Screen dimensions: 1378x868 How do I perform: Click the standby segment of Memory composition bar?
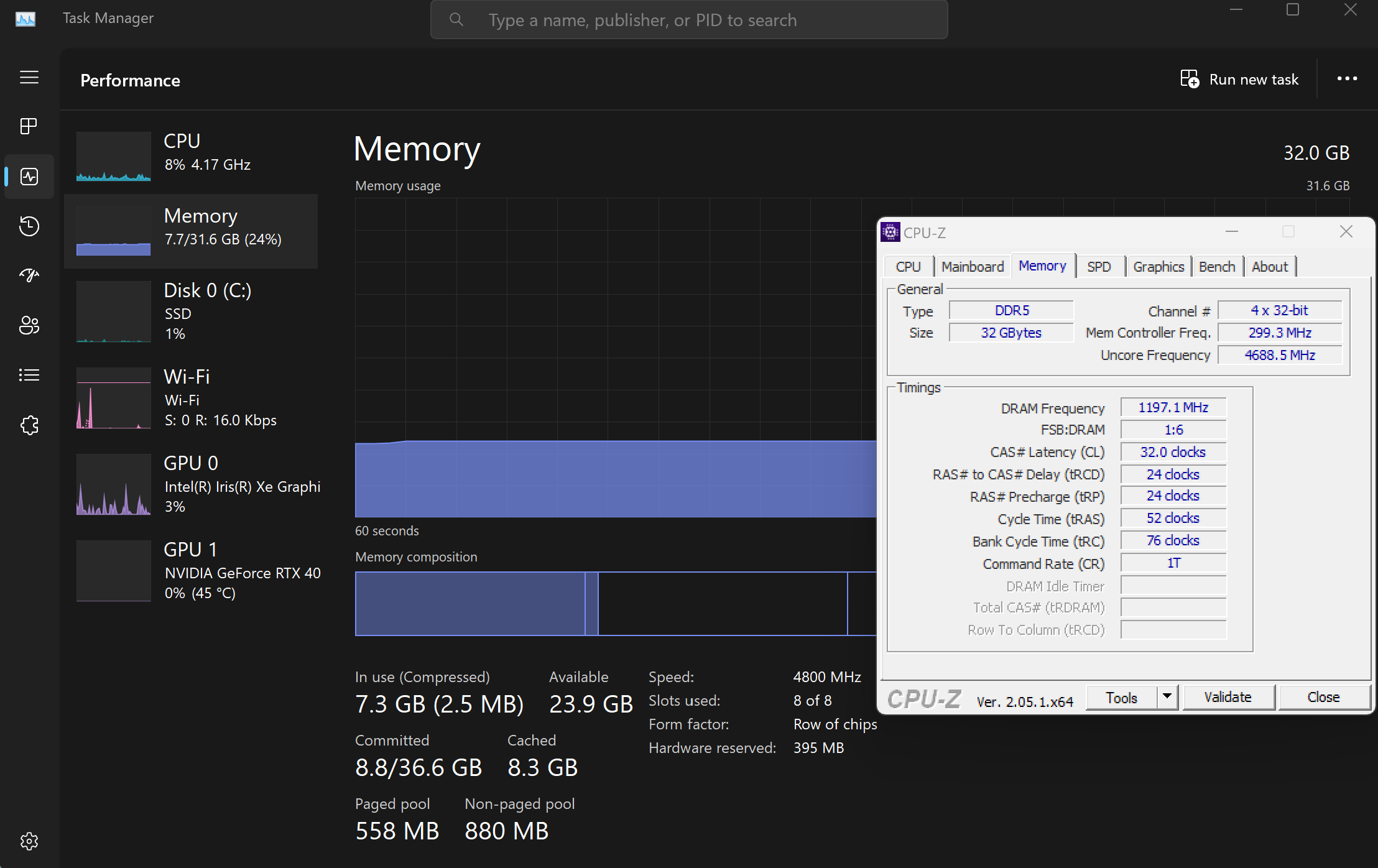(723, 604)
